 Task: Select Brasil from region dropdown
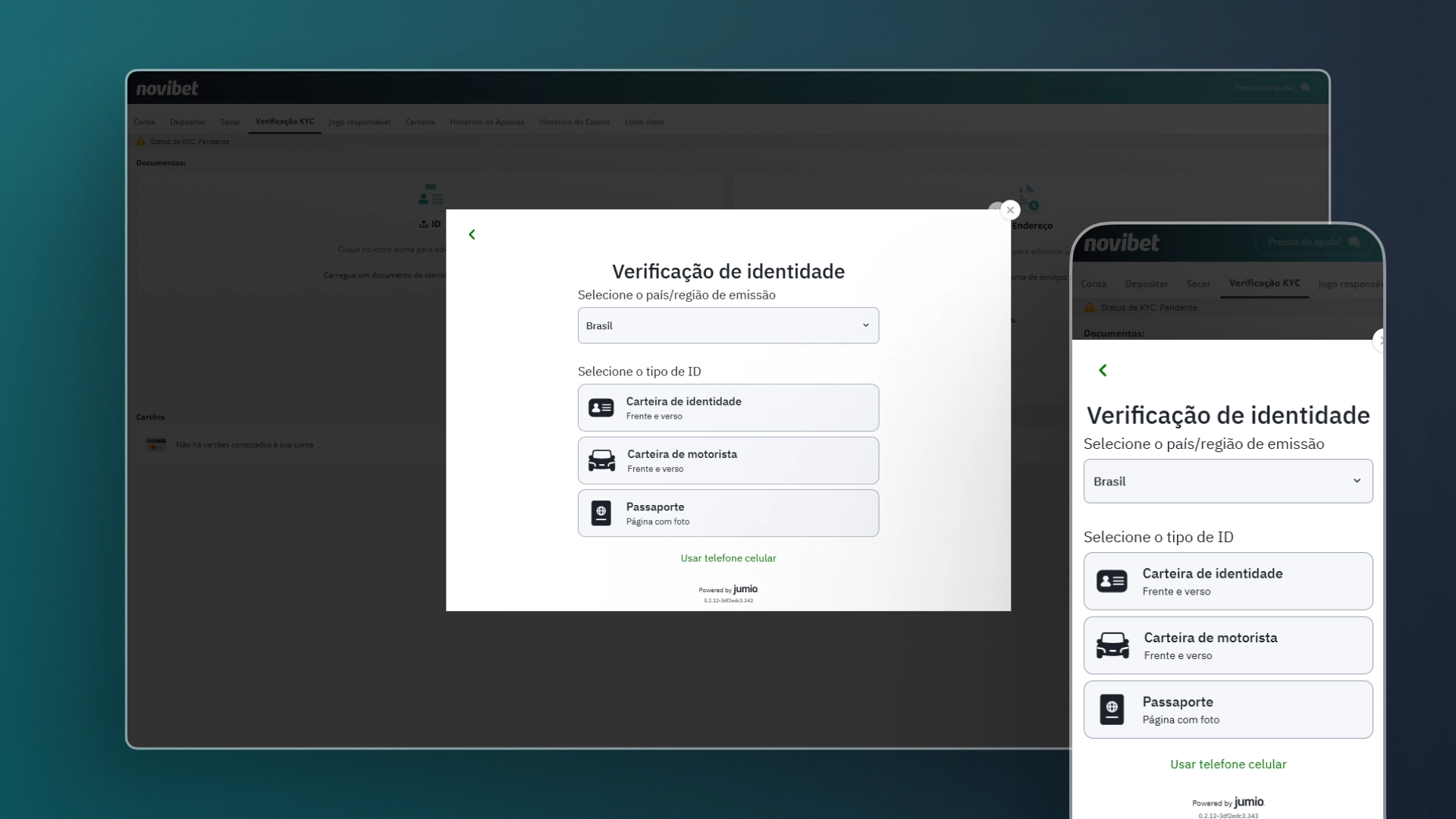point(727,325)
